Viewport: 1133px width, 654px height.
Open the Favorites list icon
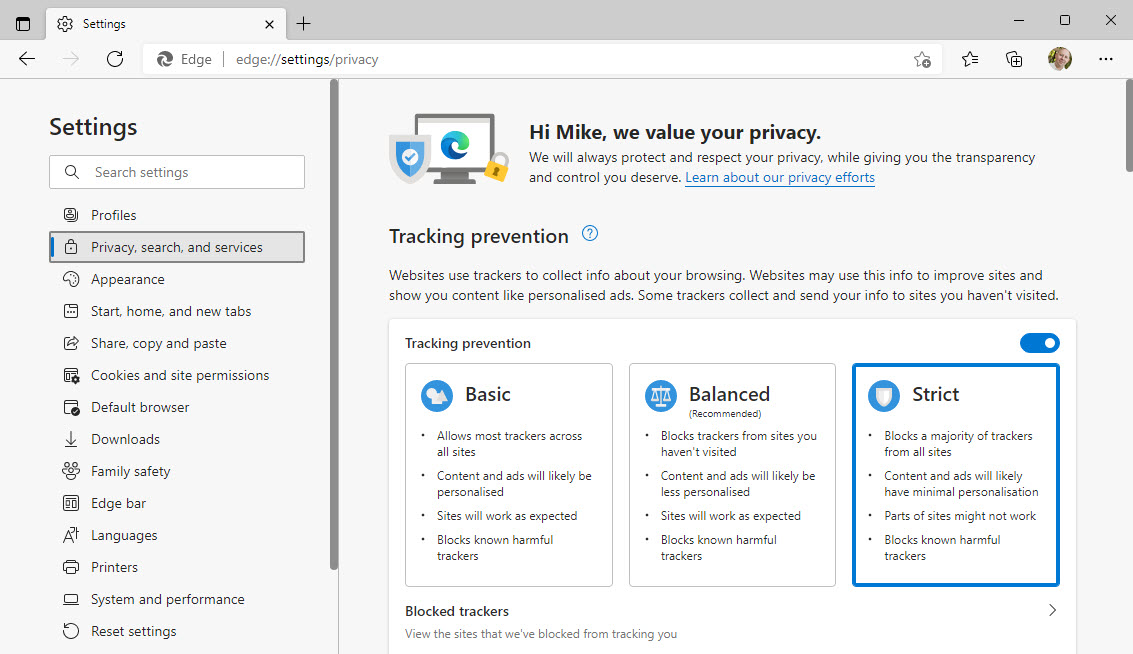970,59
